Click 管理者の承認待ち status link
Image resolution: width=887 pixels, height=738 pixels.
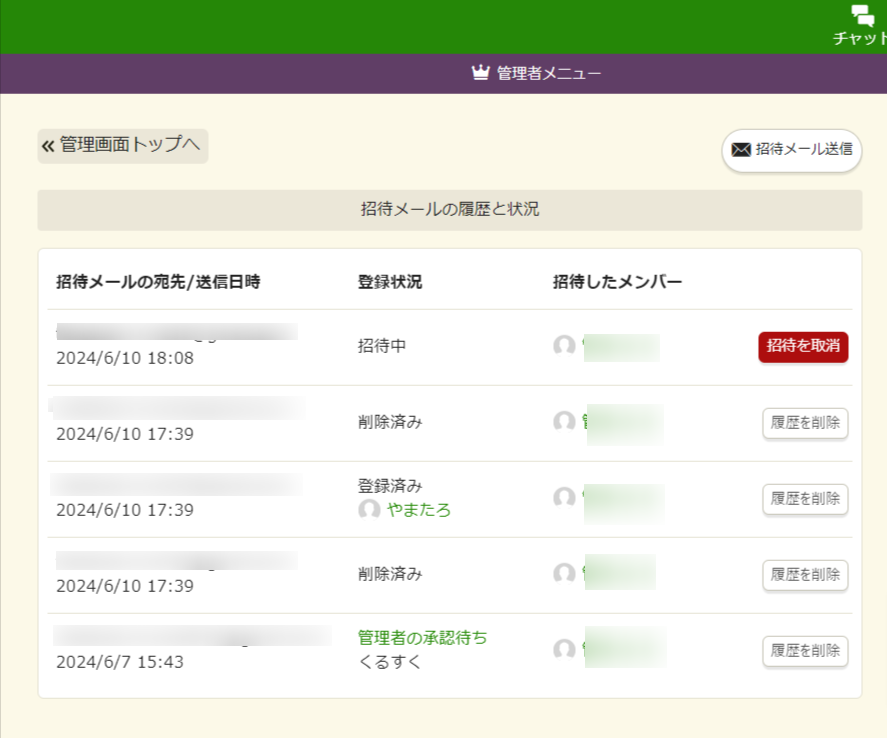pos(422,638)
